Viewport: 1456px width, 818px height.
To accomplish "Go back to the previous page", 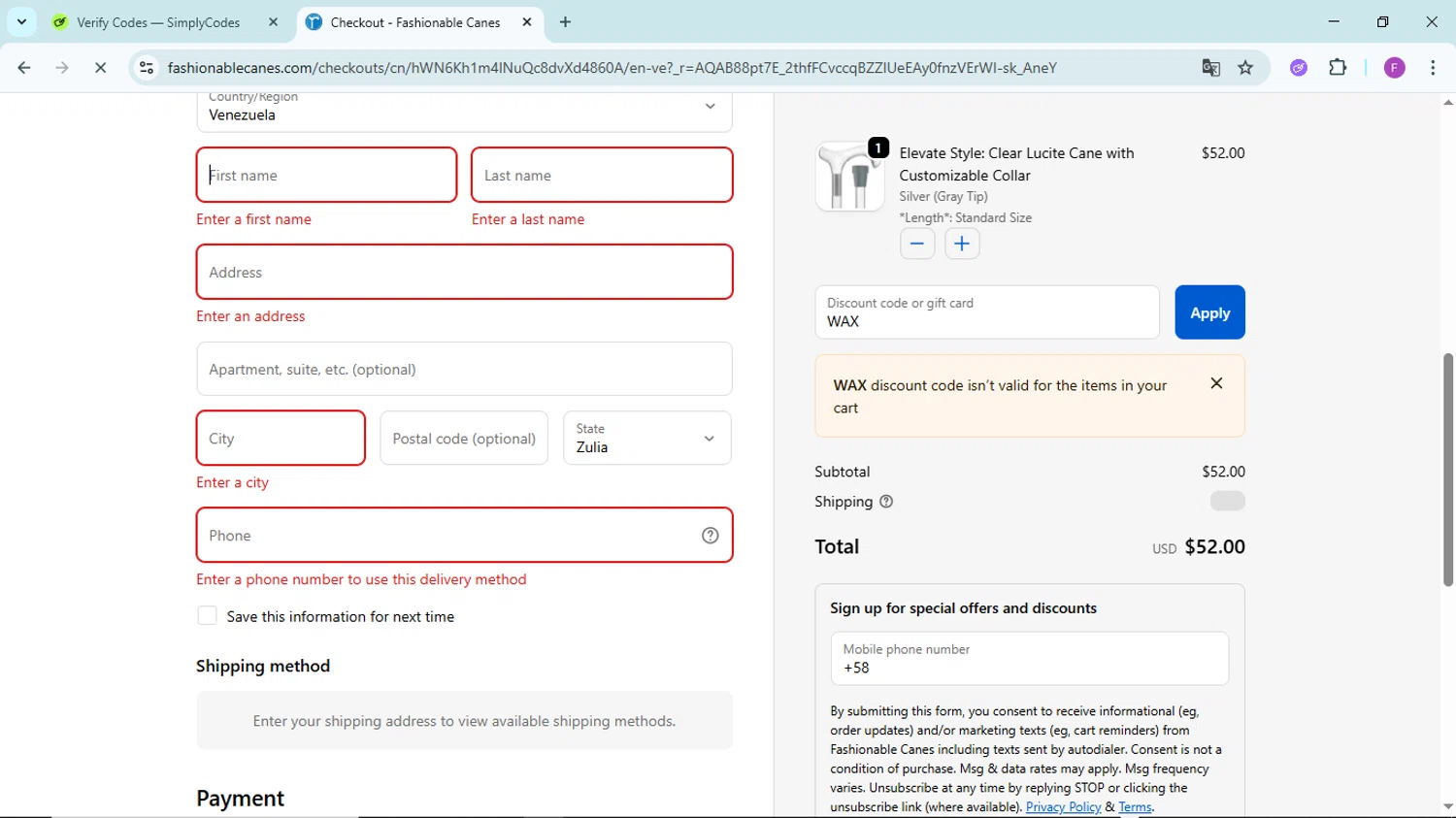I will pyautogui.click(x=24, y=68).
